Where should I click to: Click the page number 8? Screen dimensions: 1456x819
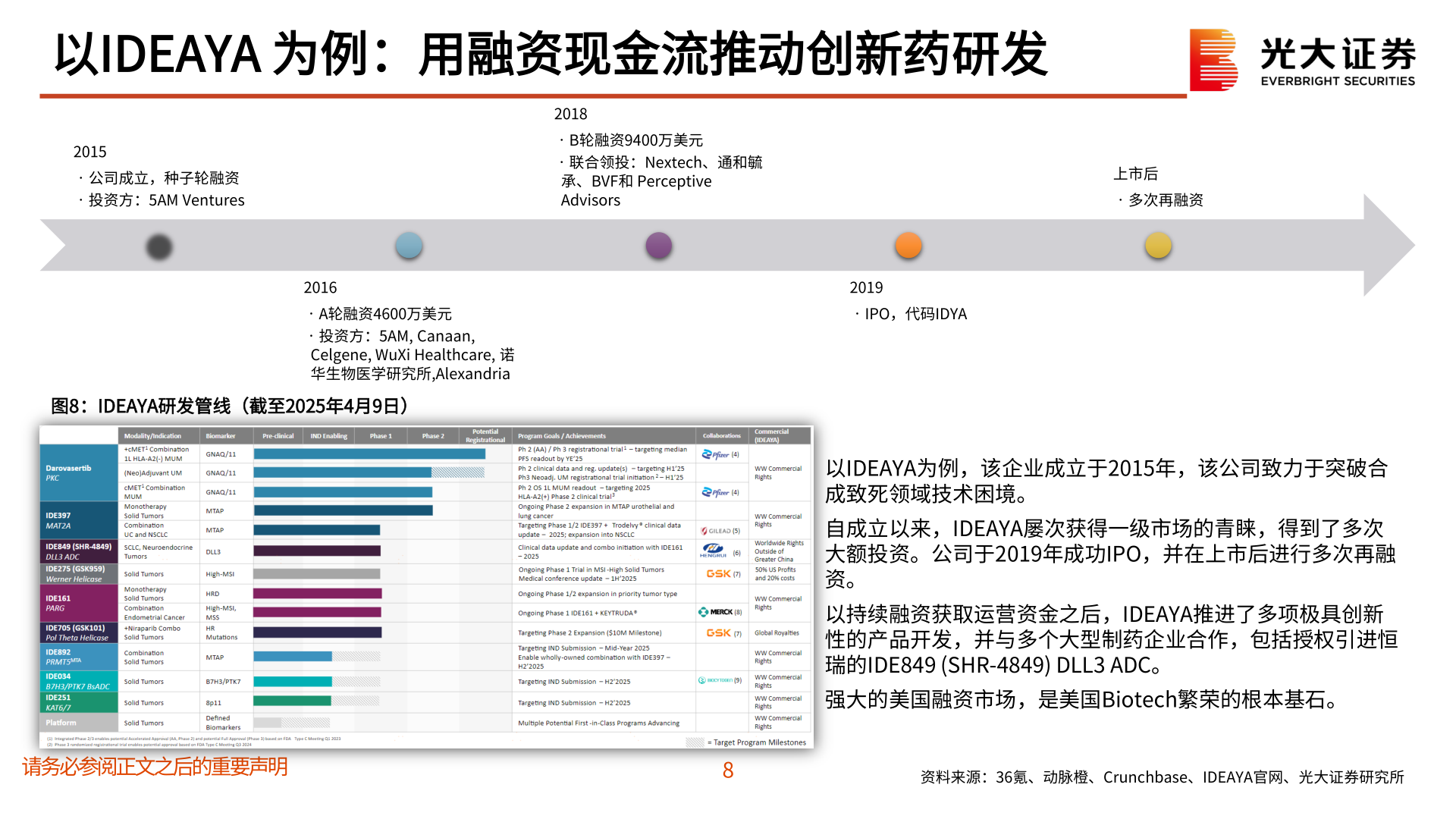(728, 770)
